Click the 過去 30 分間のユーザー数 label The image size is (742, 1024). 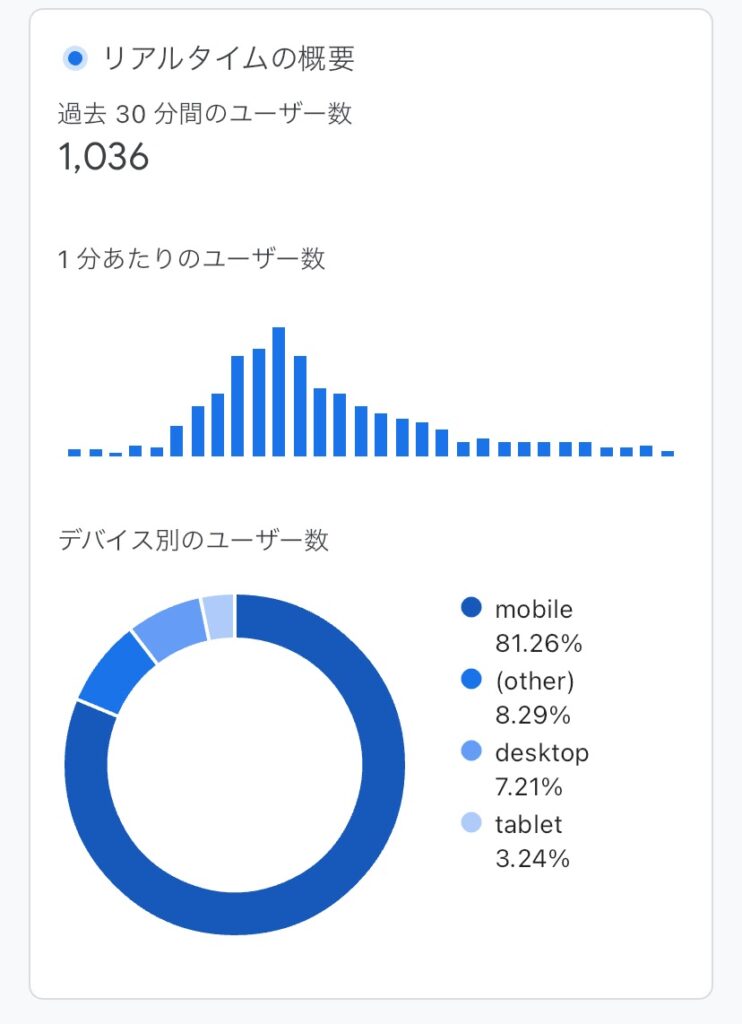[x=205, y=114]
